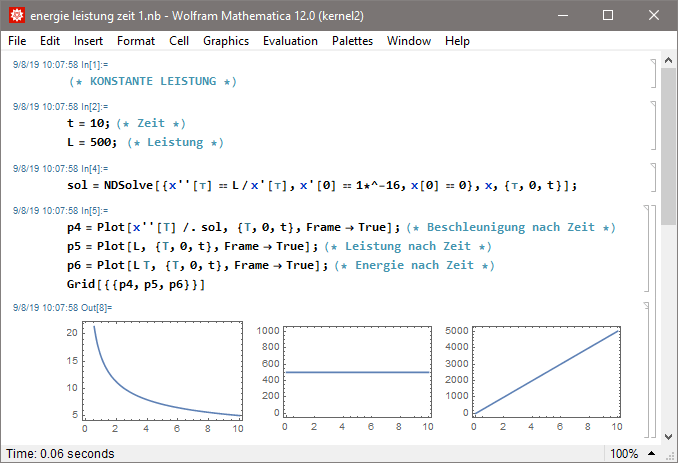This screenshot has height=463, width=678.
Task: Open the Help menu
Action: [457, 41]
